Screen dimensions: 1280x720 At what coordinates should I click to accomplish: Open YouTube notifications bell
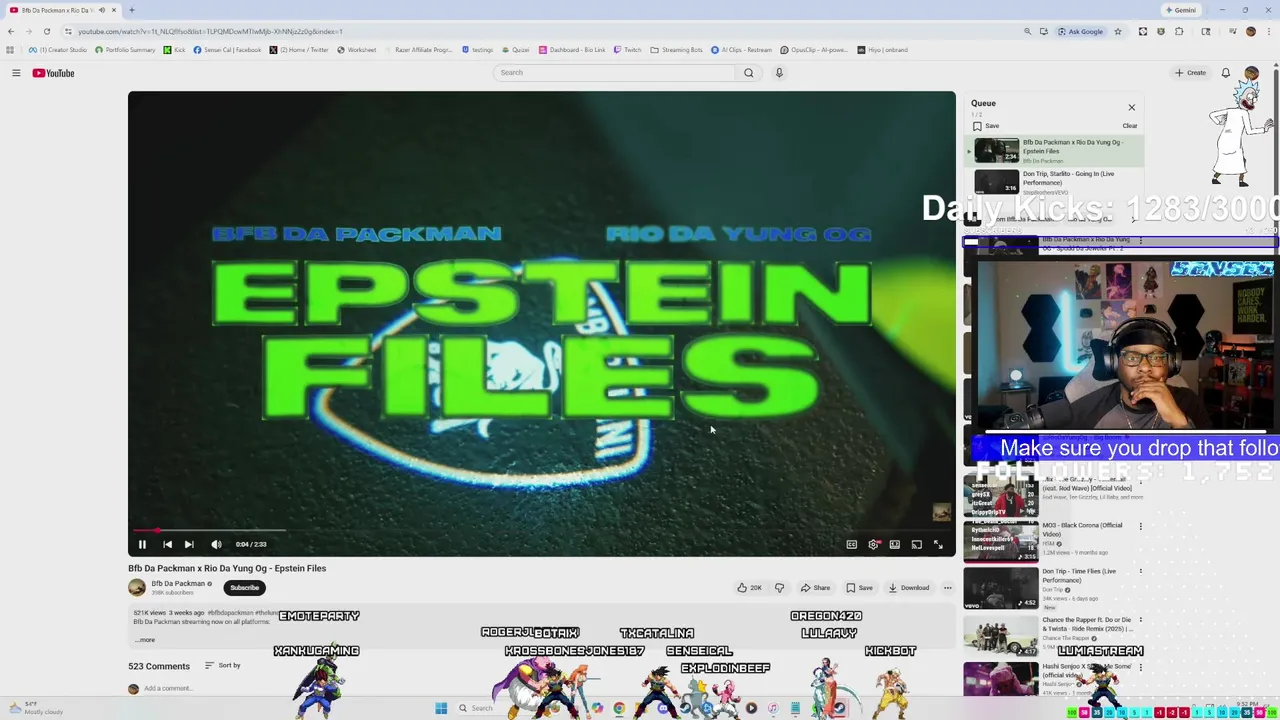pyautogui.click(x=1225, y=73)
